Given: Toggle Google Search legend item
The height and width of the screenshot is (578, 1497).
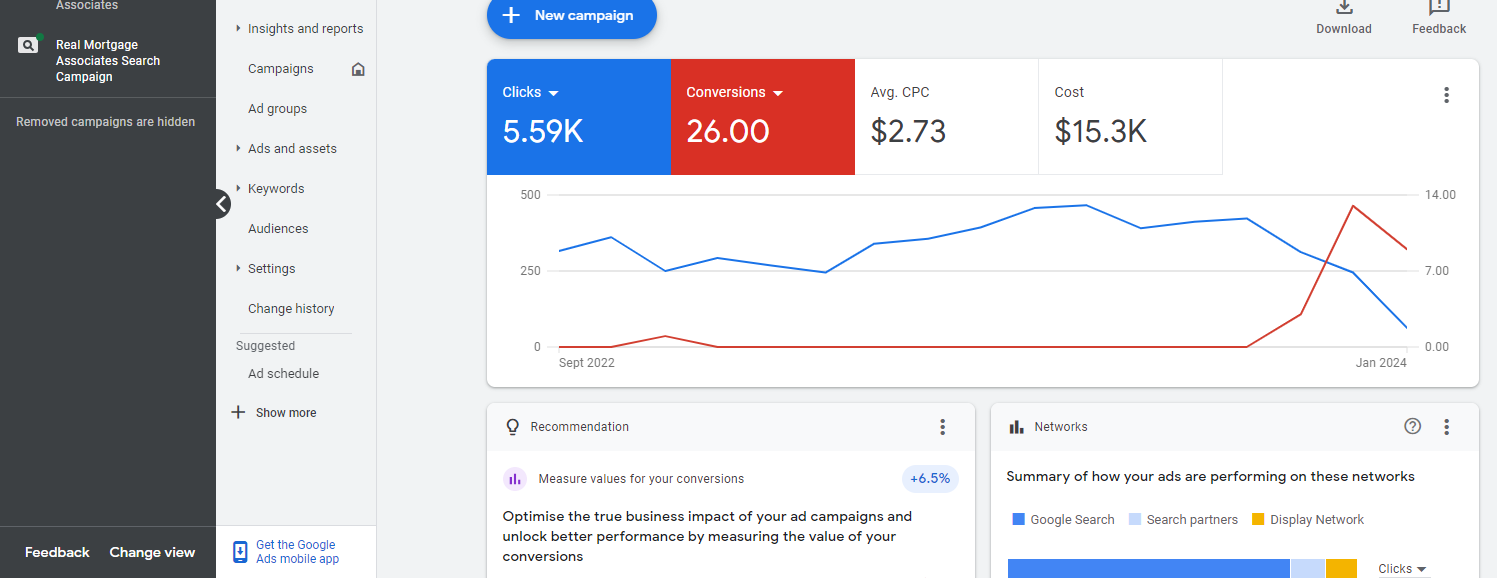Looking at the screenshot, I should (1063, 520).
